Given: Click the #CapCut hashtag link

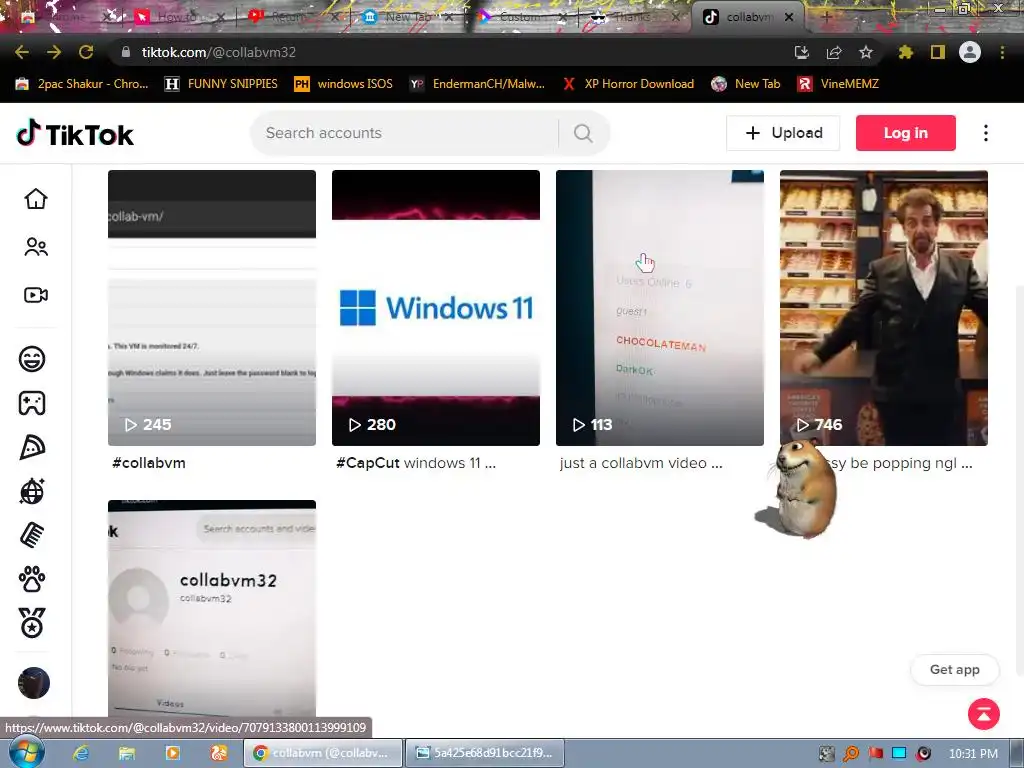Looking at the screenshot, I should click(368, 463).
